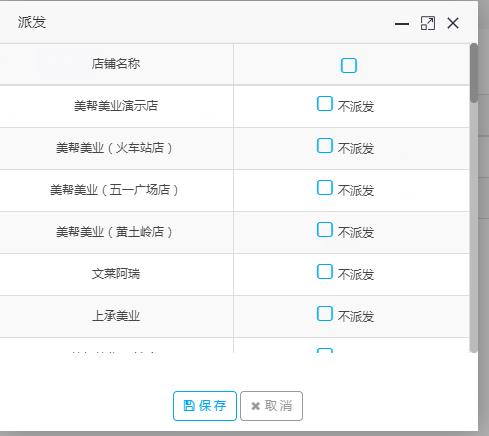
Task: Click the 取消 button
Action: click(x=271, y=406)
